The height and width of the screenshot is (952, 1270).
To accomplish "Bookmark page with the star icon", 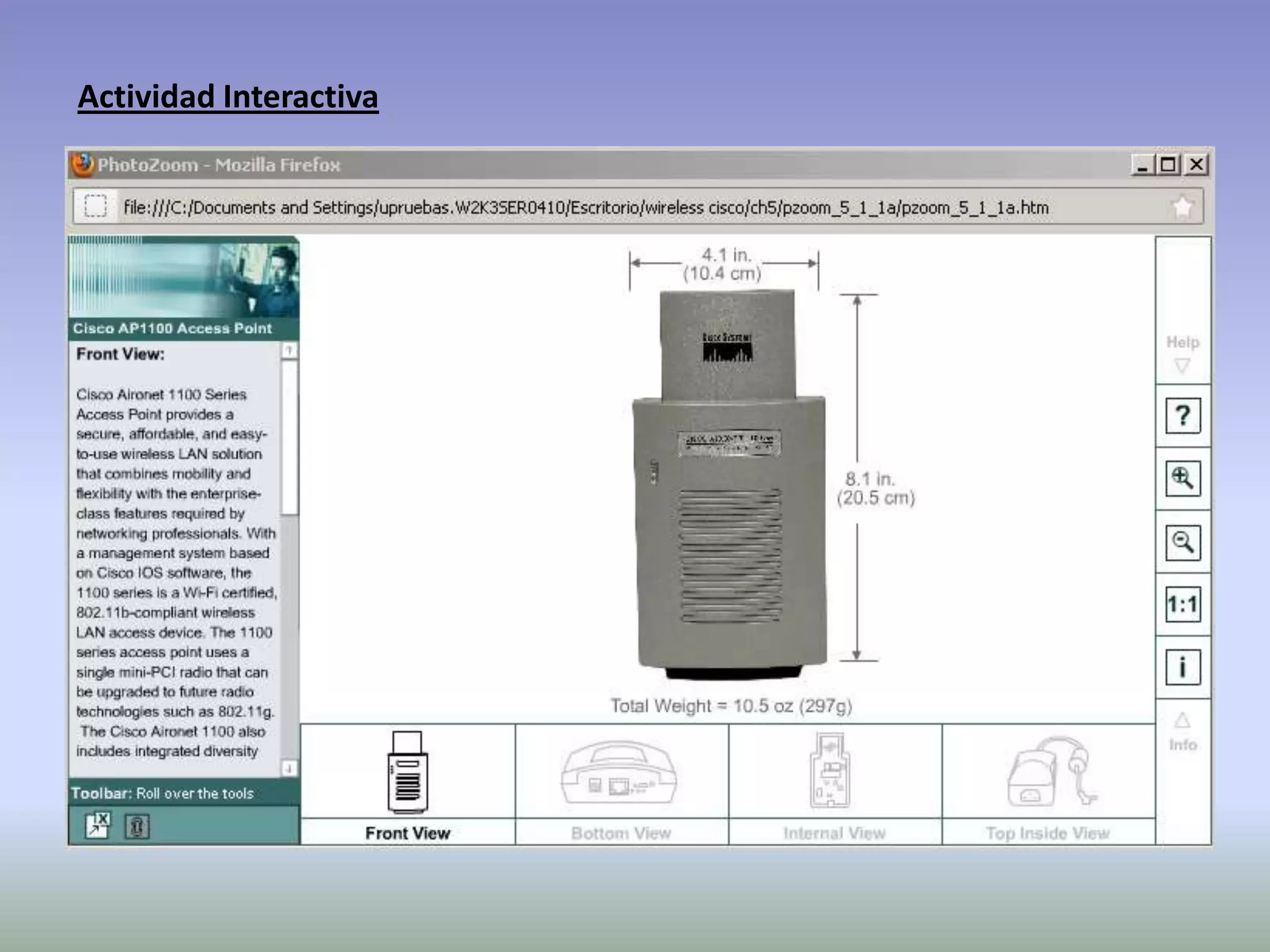I will [x=1183, y=206].
